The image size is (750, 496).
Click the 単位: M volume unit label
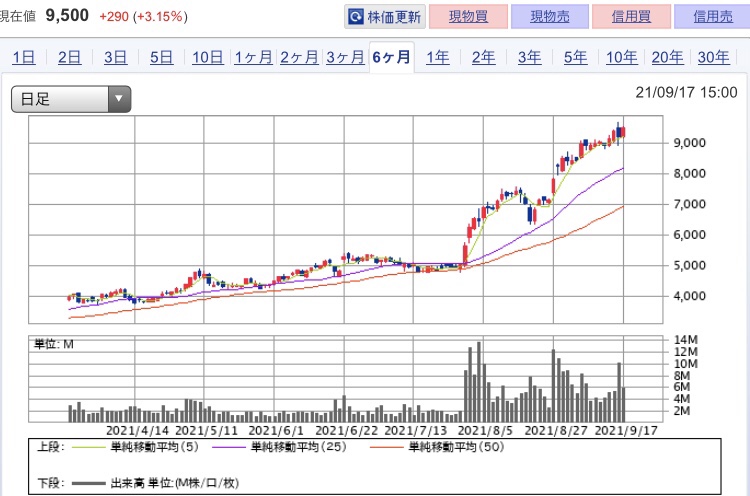point(54,344)
